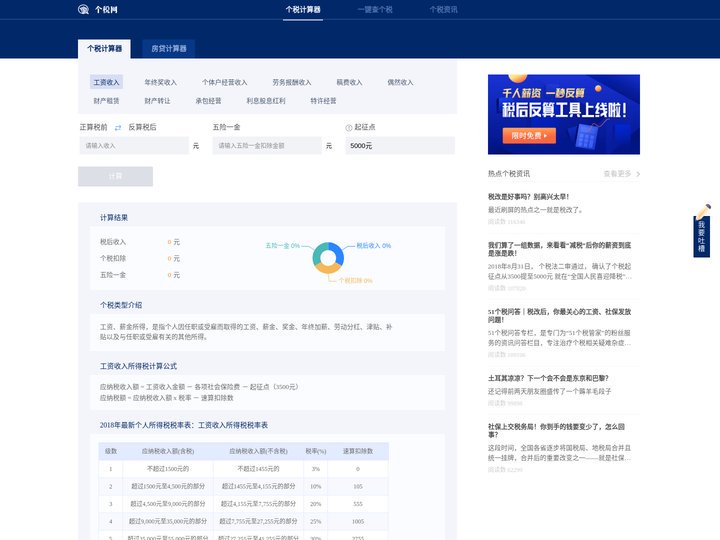Viewport: 720px width, 540px height.
Task: Click the 五险一金 0% chart label
Action: tap(282, 246)
